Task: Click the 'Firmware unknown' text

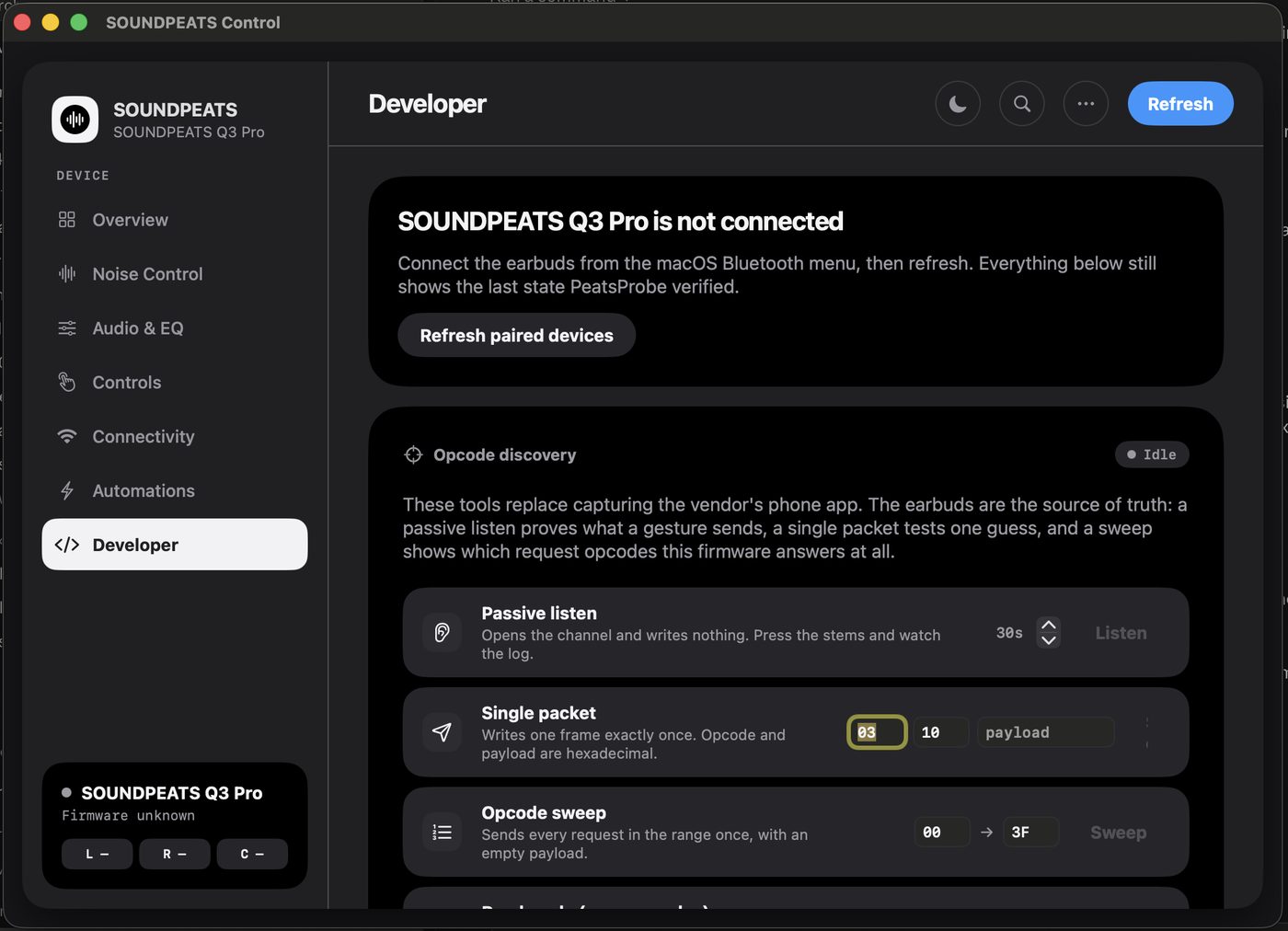Action: [128, 816]
